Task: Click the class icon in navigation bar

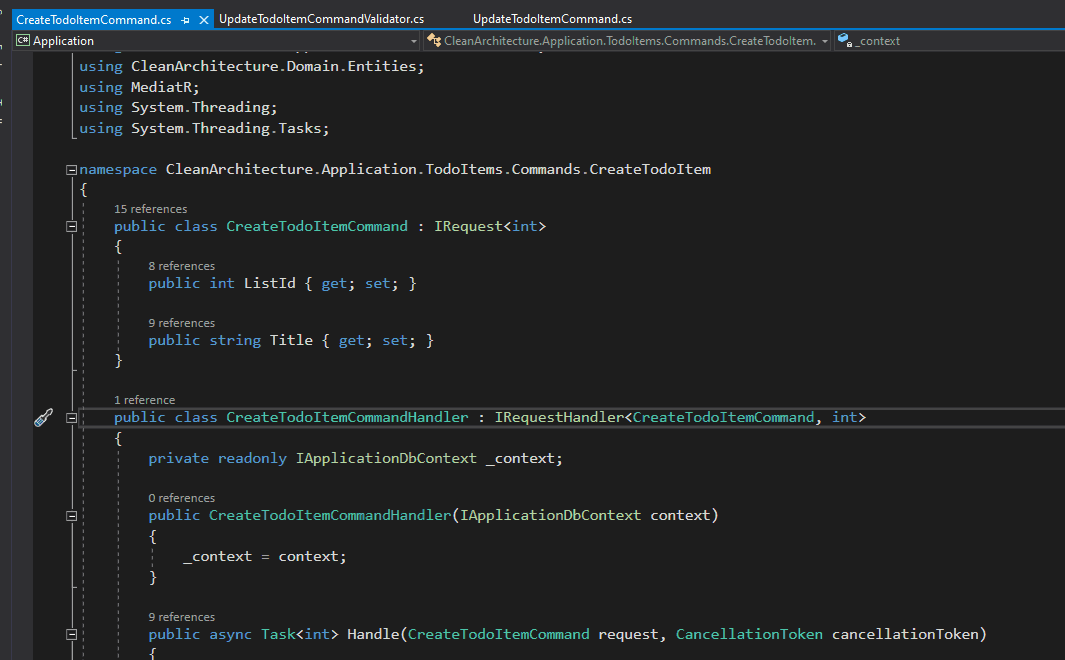Action: pyautogui.click(x=434, y=41)
